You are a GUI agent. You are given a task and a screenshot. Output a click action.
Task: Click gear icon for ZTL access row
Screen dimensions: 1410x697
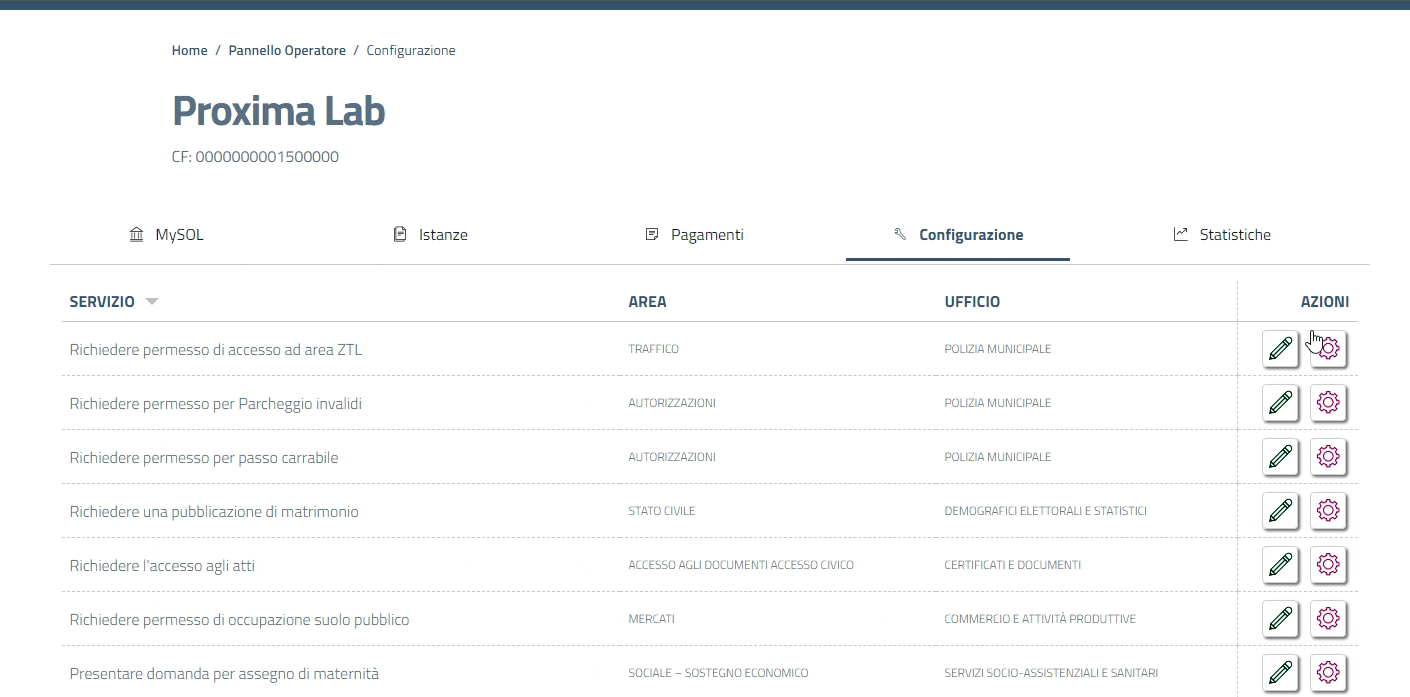(x=1329, y=349)
